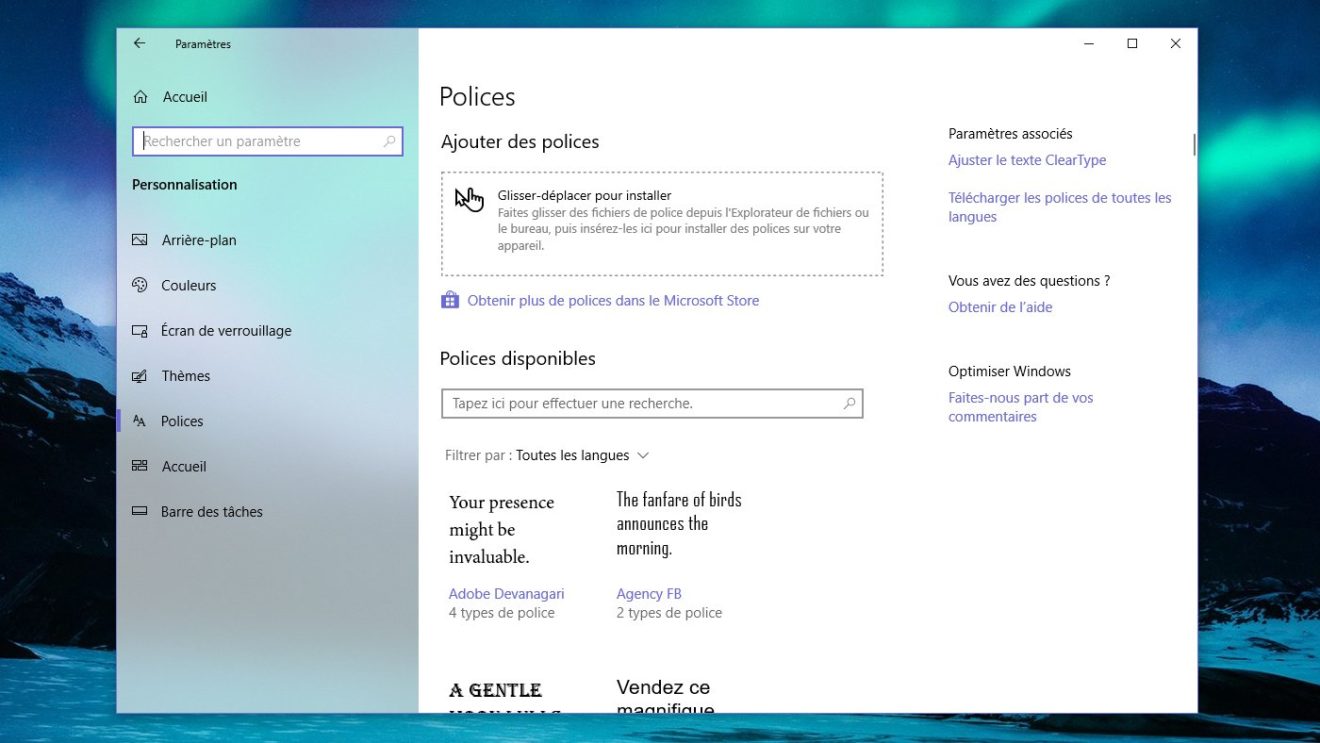Click Obtenir de l'aide link
The image size is (1320, 743).
click(1000, 307)
